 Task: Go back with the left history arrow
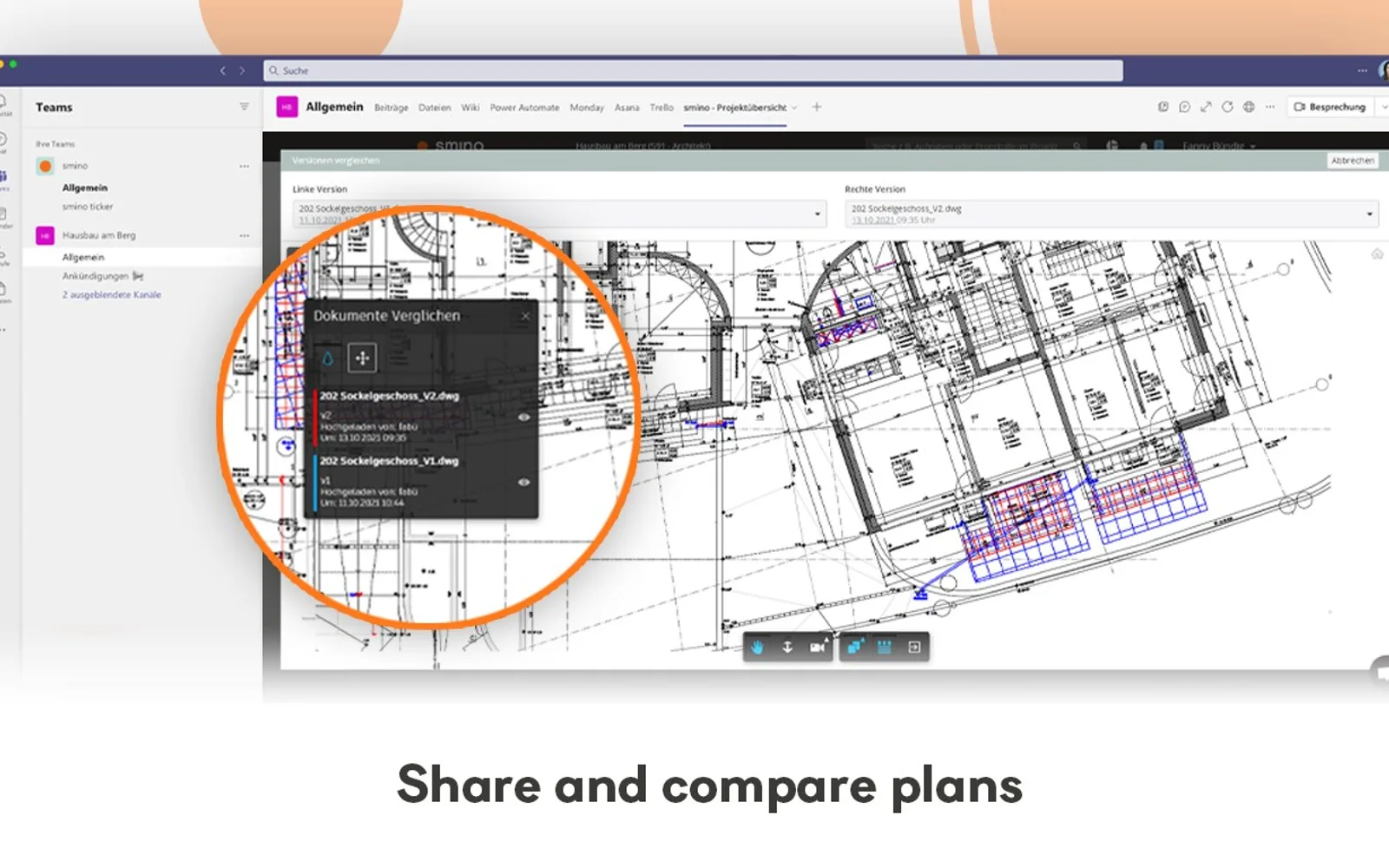point(223,70)
